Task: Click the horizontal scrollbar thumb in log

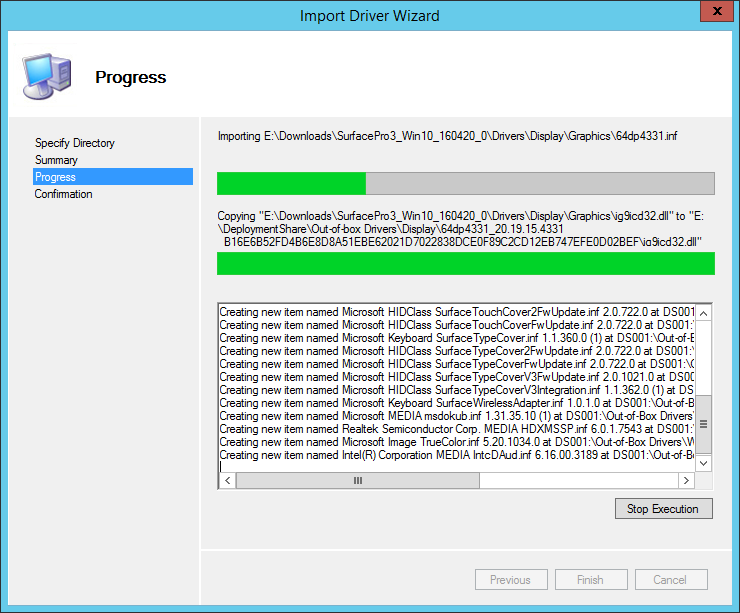Action: [358, 481]
